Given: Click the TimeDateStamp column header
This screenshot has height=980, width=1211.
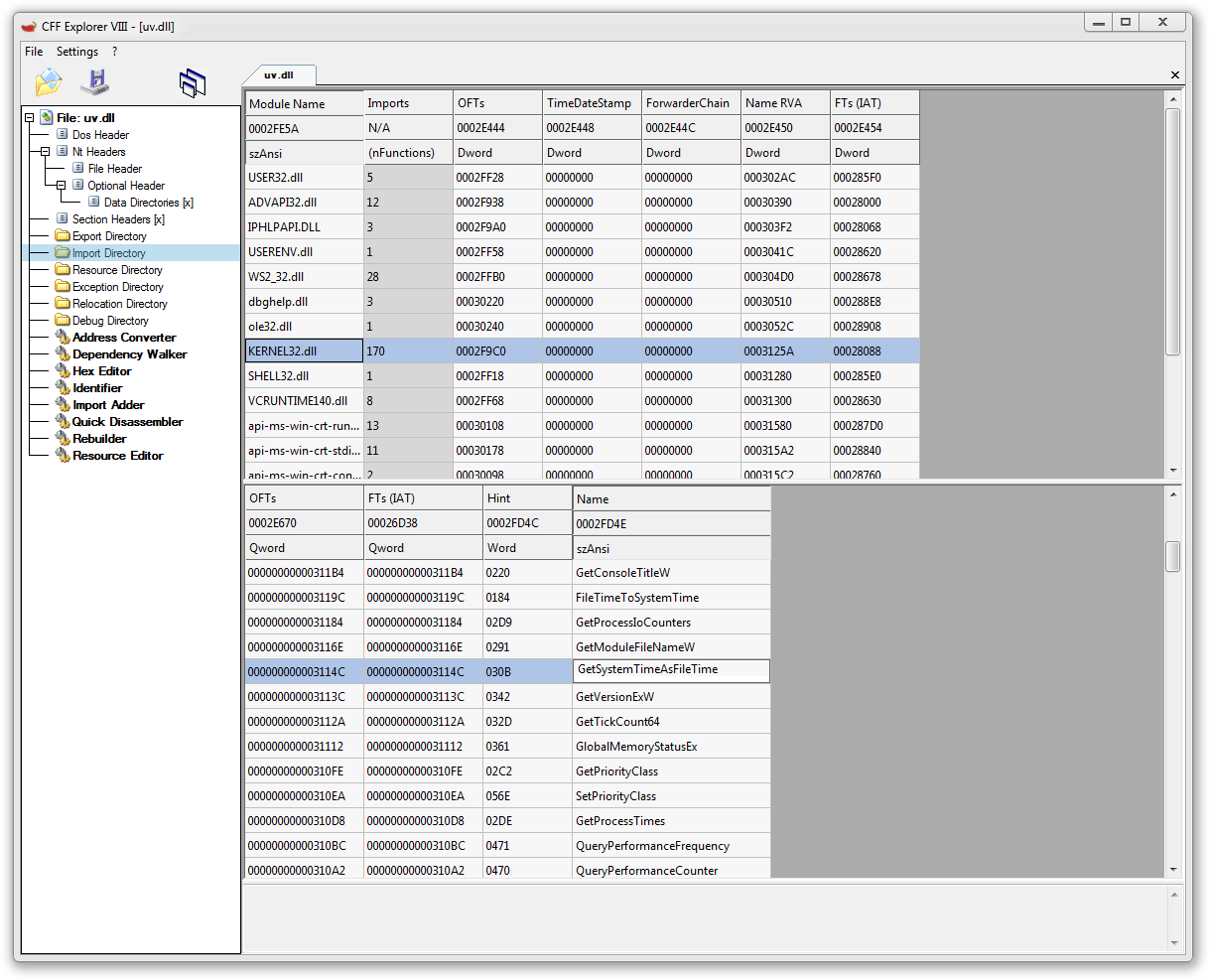Looking at the screenshot, I should pyautogui.click(x=592, y=103).
